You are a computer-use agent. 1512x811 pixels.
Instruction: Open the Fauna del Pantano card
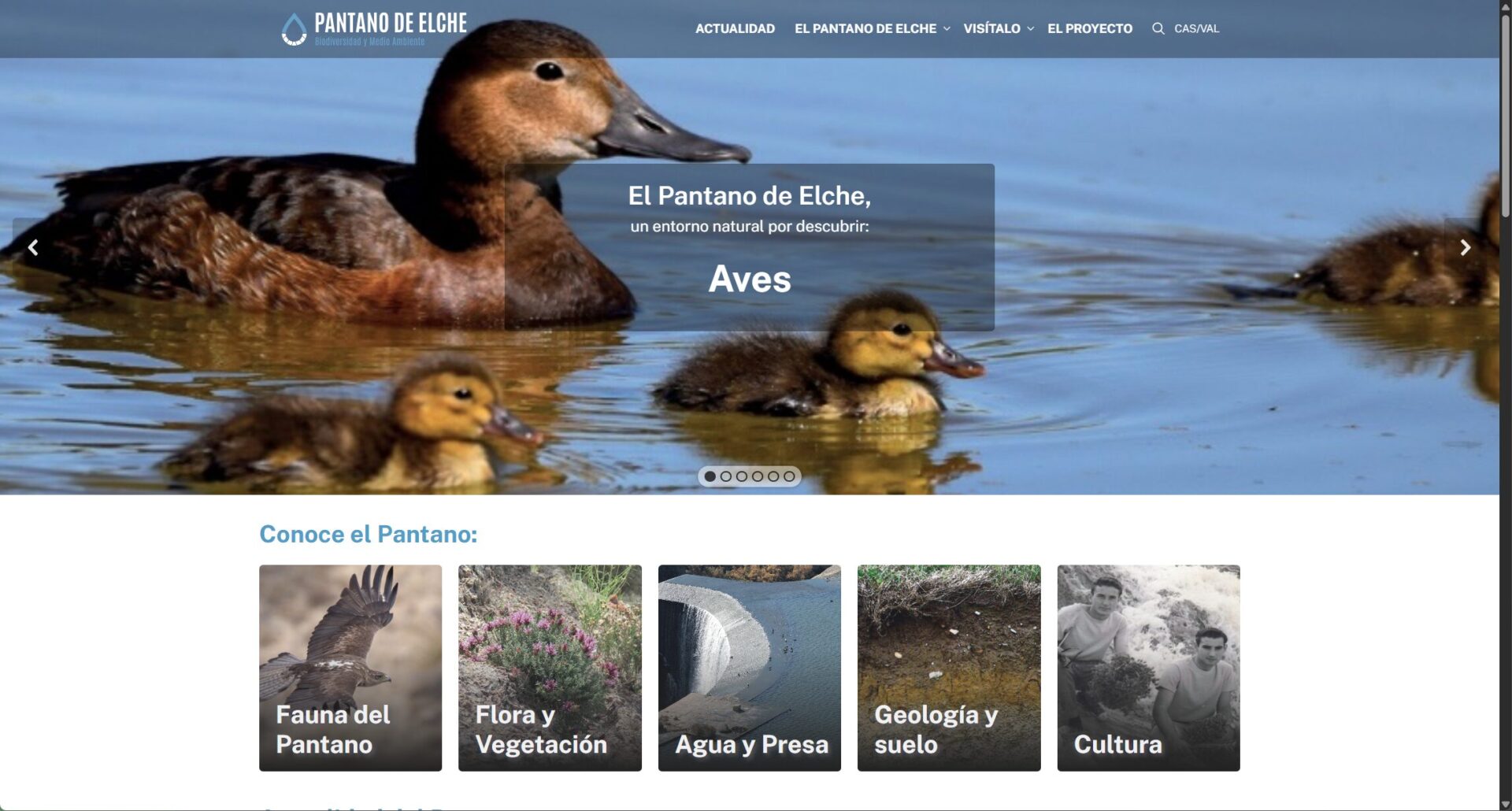click(350, 668)
